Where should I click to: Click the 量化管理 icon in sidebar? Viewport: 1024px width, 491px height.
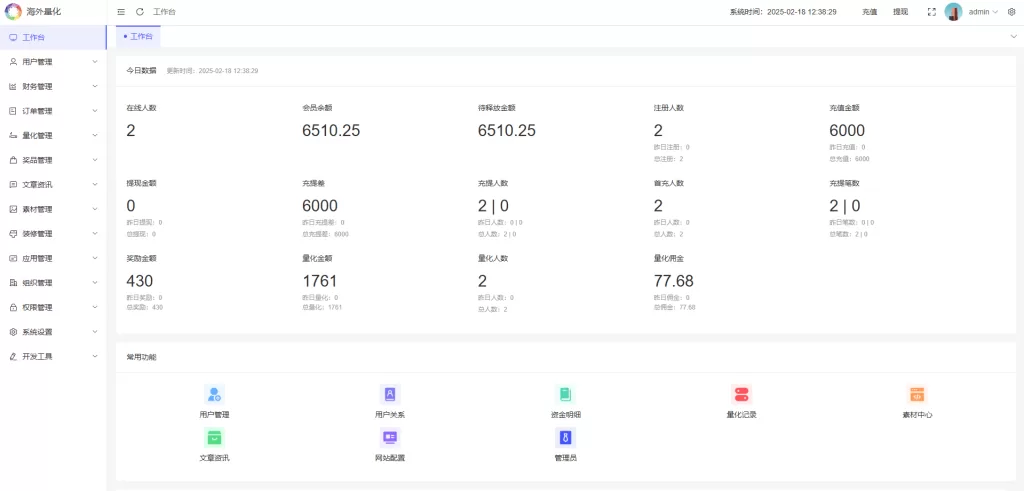(13, 135)
